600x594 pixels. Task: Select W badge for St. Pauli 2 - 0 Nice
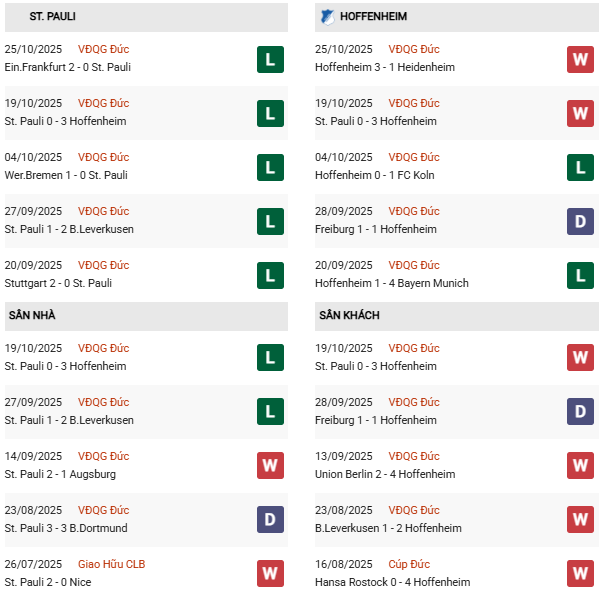(x=270, y=574)
